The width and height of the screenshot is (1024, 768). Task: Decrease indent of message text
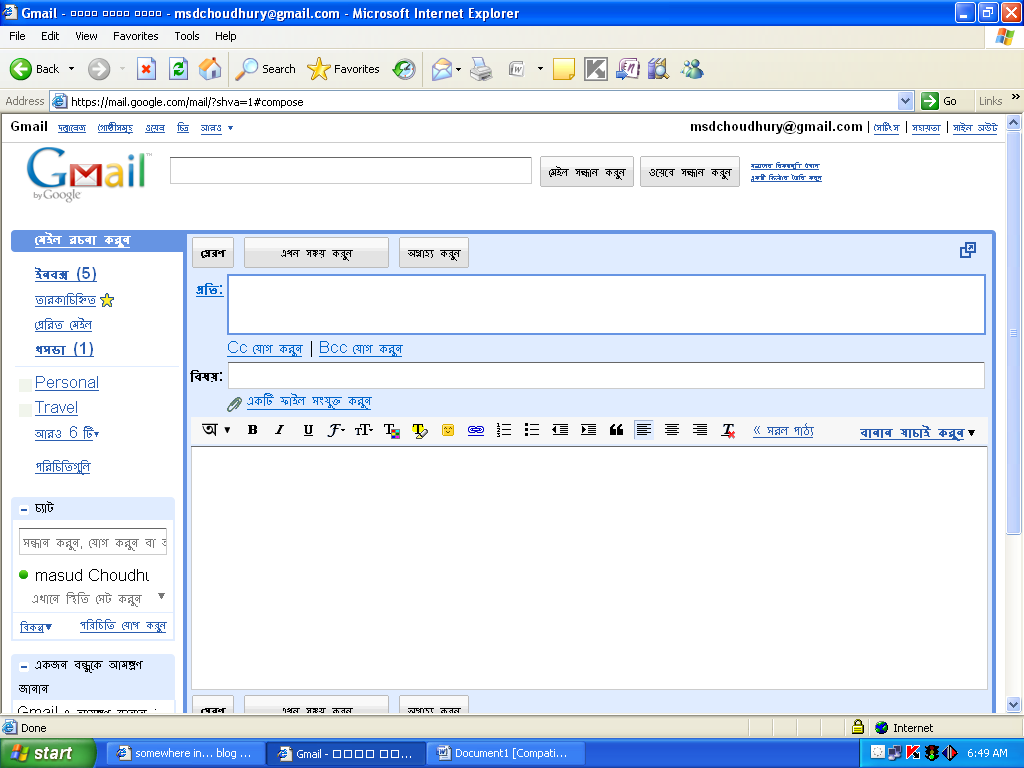coord(560,430)
